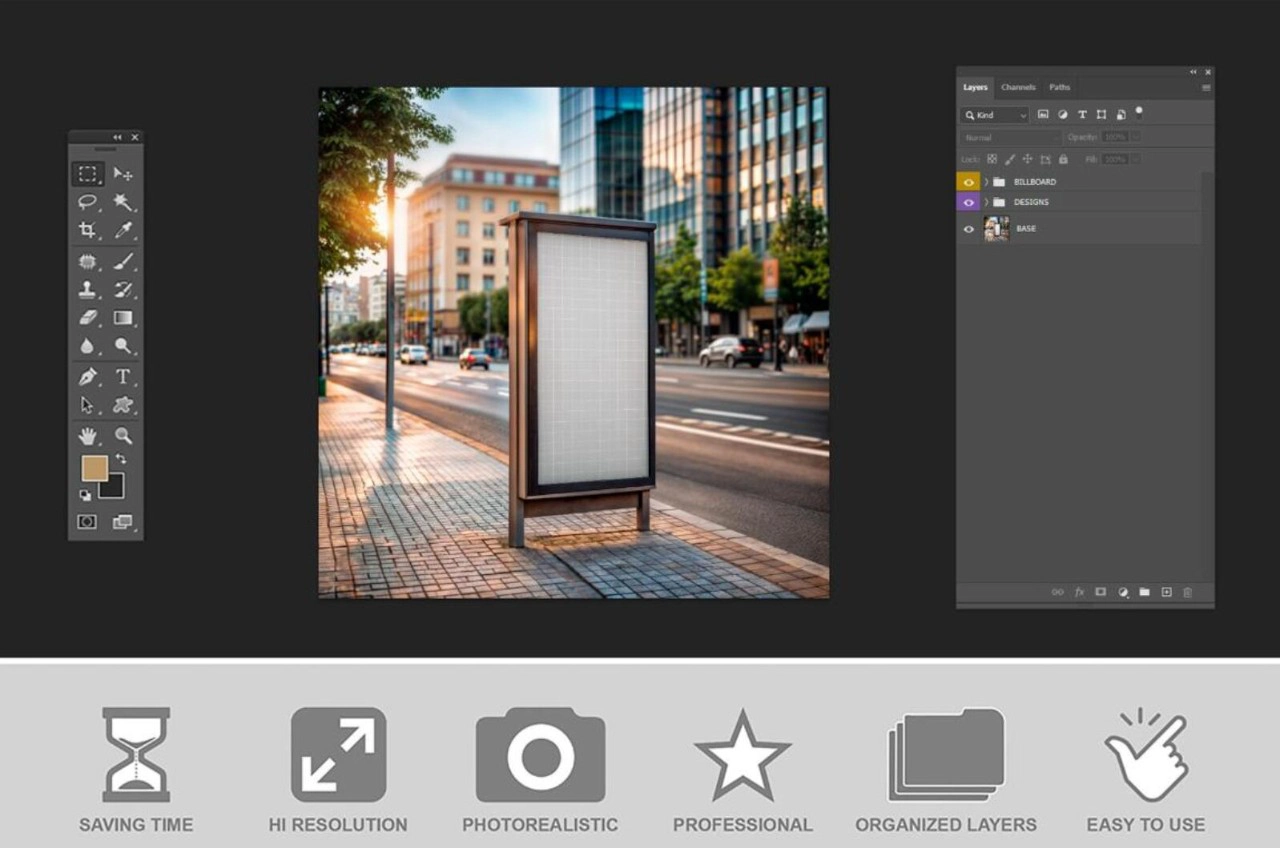
Task: Hide the BASE layer
Action: 968,229
